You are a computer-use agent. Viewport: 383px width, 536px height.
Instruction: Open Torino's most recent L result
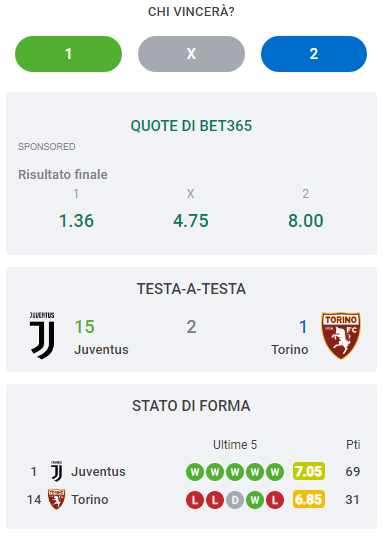tap(275, 500)
